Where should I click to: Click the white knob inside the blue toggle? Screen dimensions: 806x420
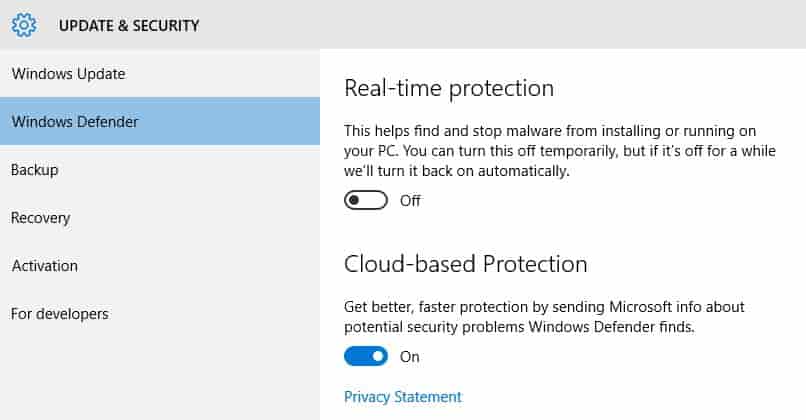tap(378, 356)
